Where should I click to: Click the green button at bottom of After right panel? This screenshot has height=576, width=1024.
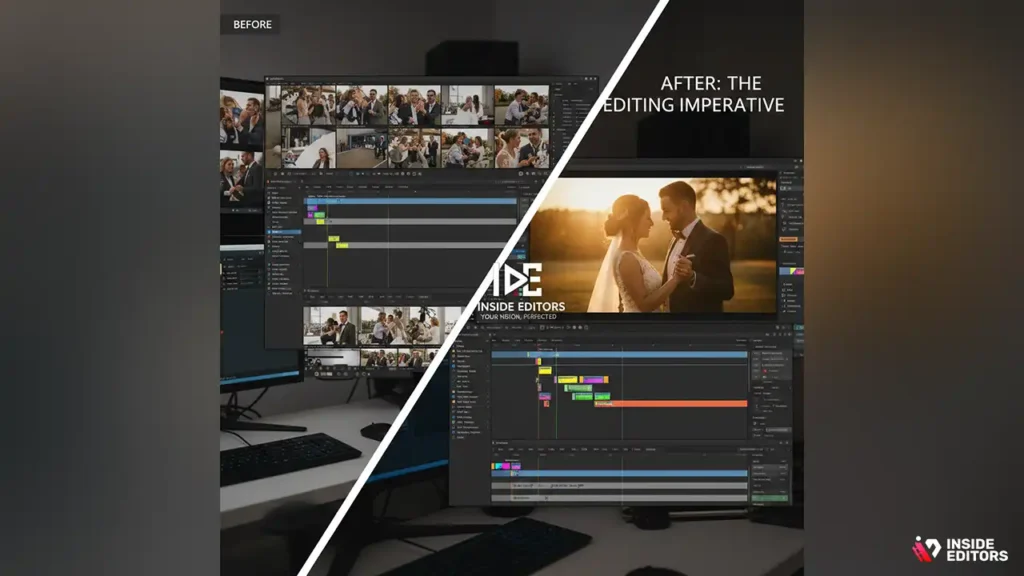[x=769, y=498]
